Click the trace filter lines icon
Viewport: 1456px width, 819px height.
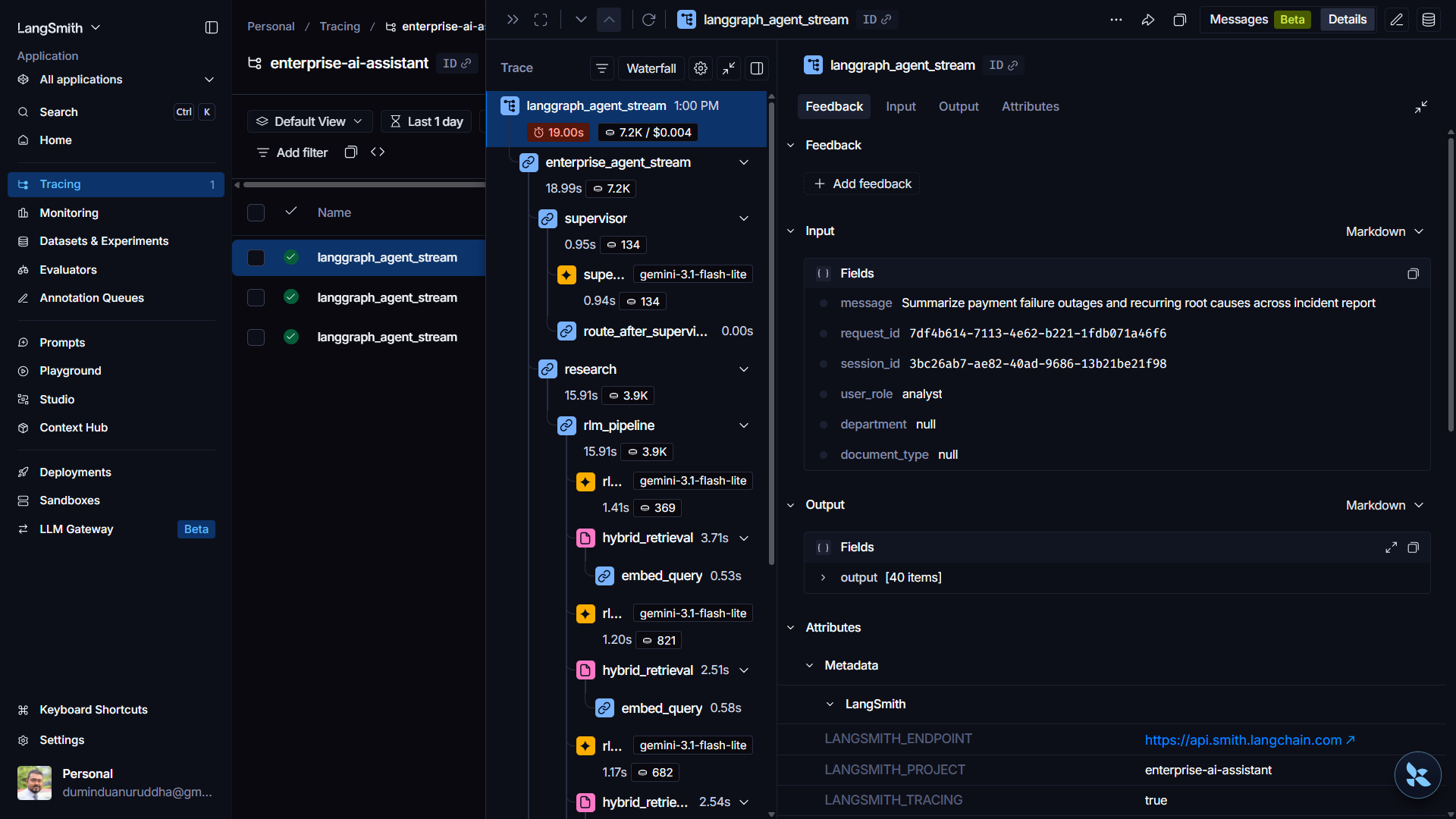[x=602, y=68]
